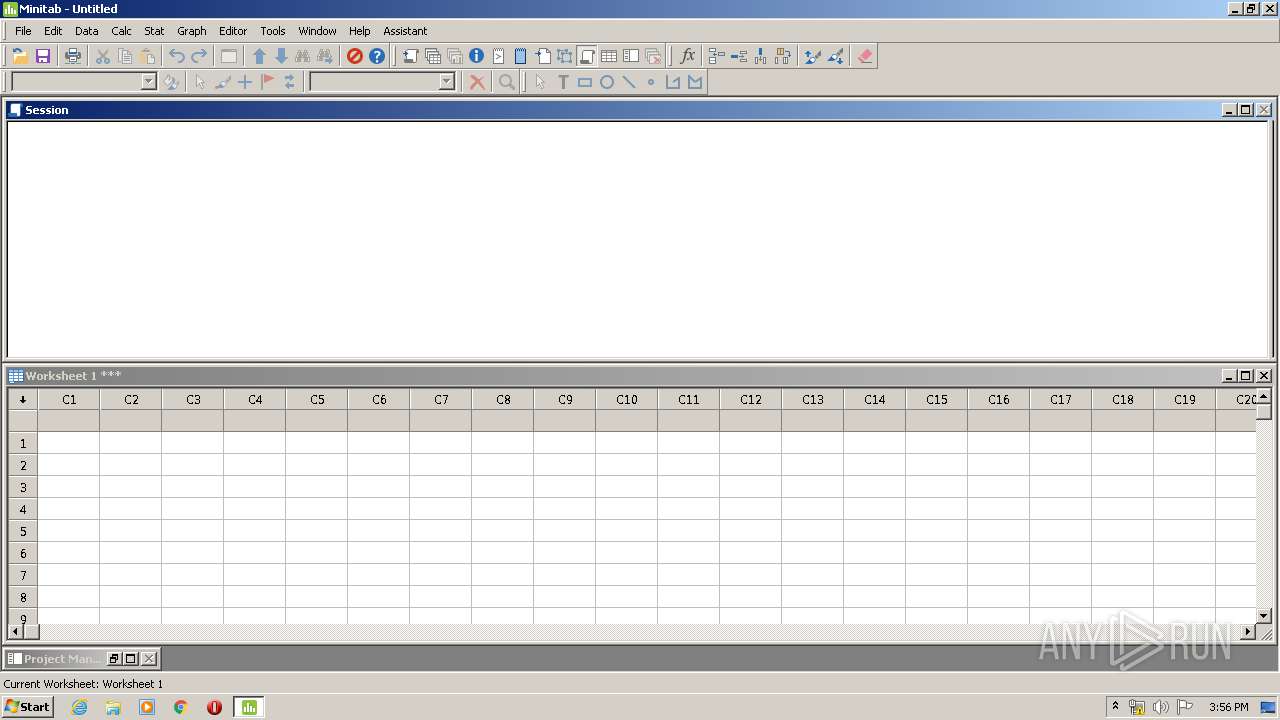Click the worksheet horizontal scrollbar right arrow

pyautogui.click(x=1247, y=632)
